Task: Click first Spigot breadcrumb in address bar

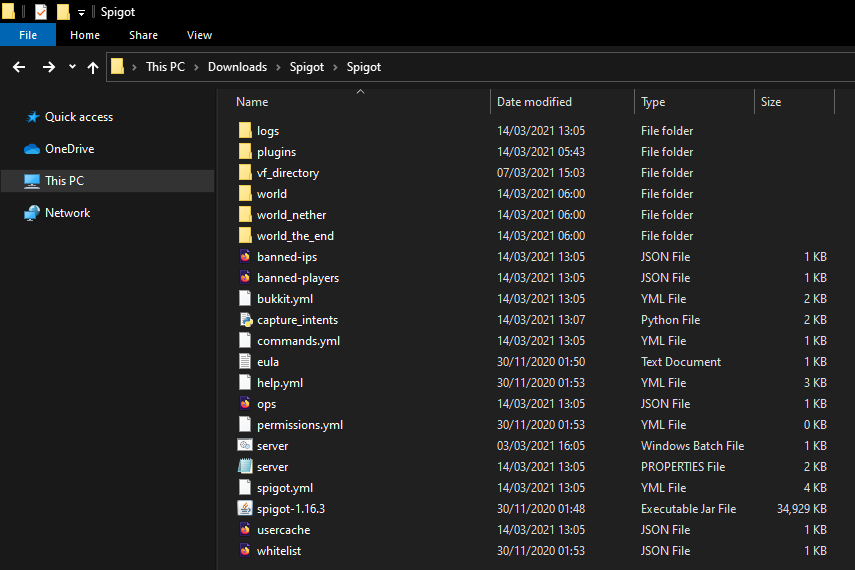Action: tap(306, 67)
